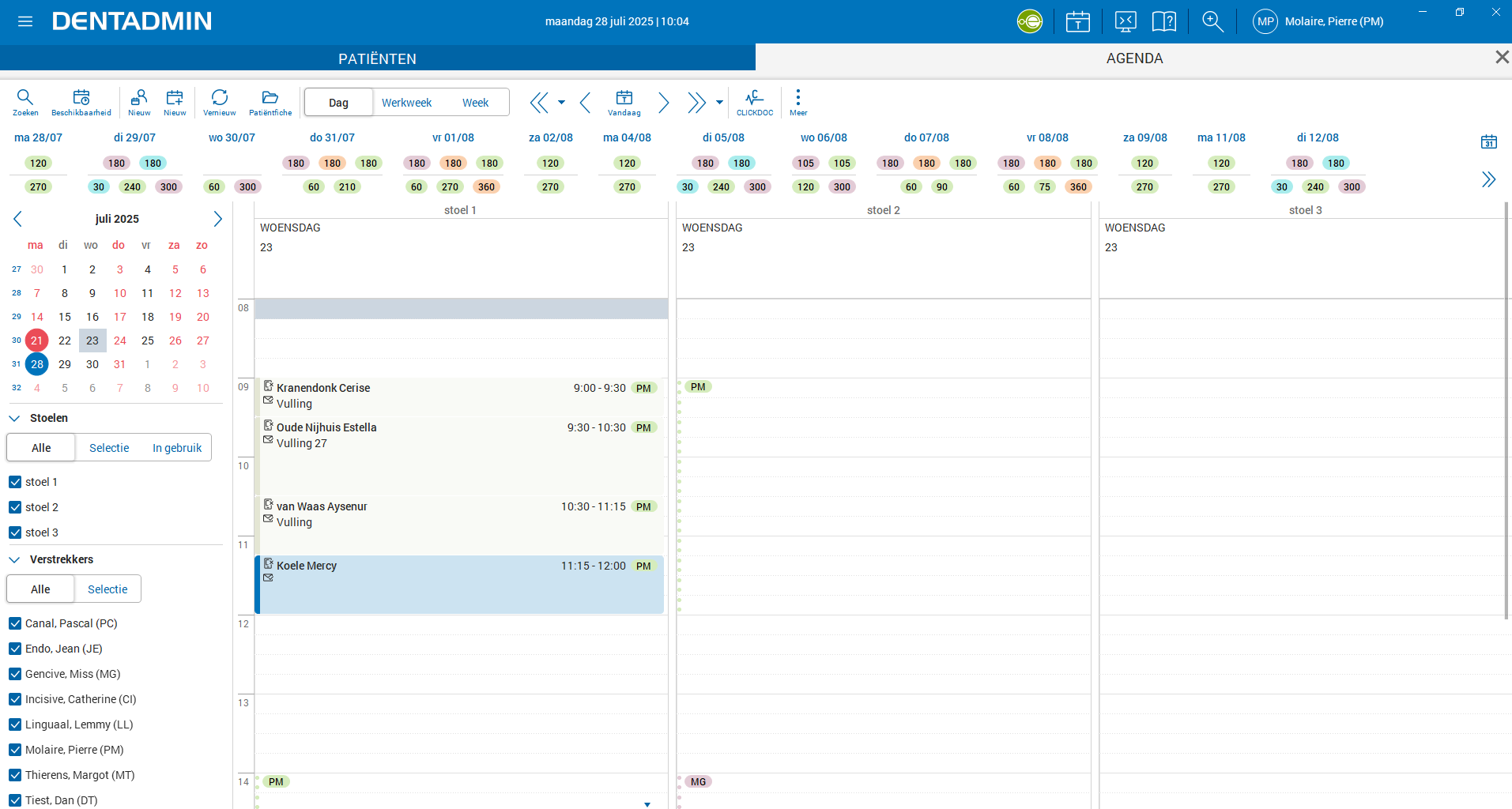The height and width of the screenshot is (809, 1512).
Task: Open dropdown next to the double-back arrow
Action: (x=561, y=102)
